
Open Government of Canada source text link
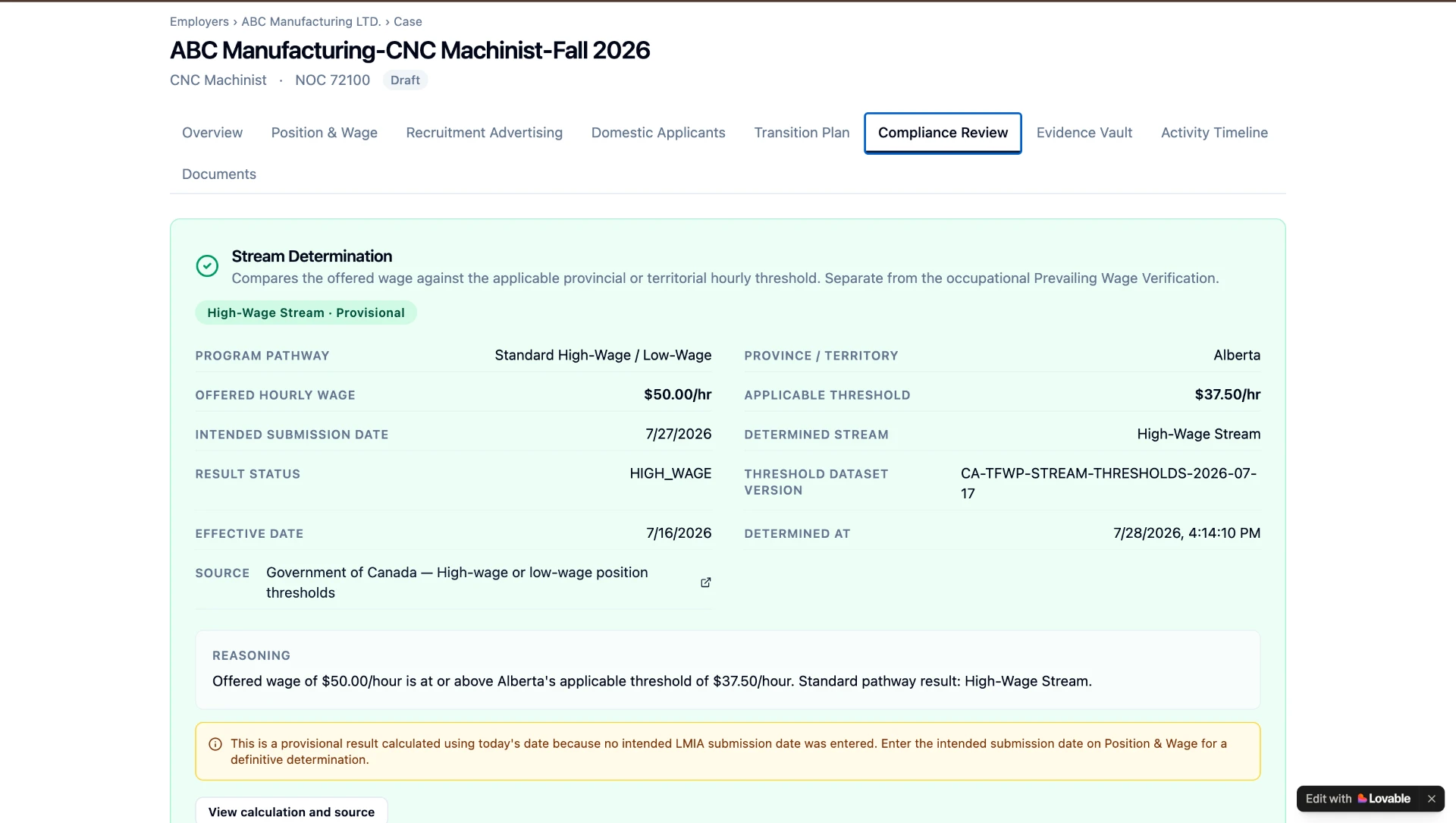pyautogui.click(x=457, y=583)
